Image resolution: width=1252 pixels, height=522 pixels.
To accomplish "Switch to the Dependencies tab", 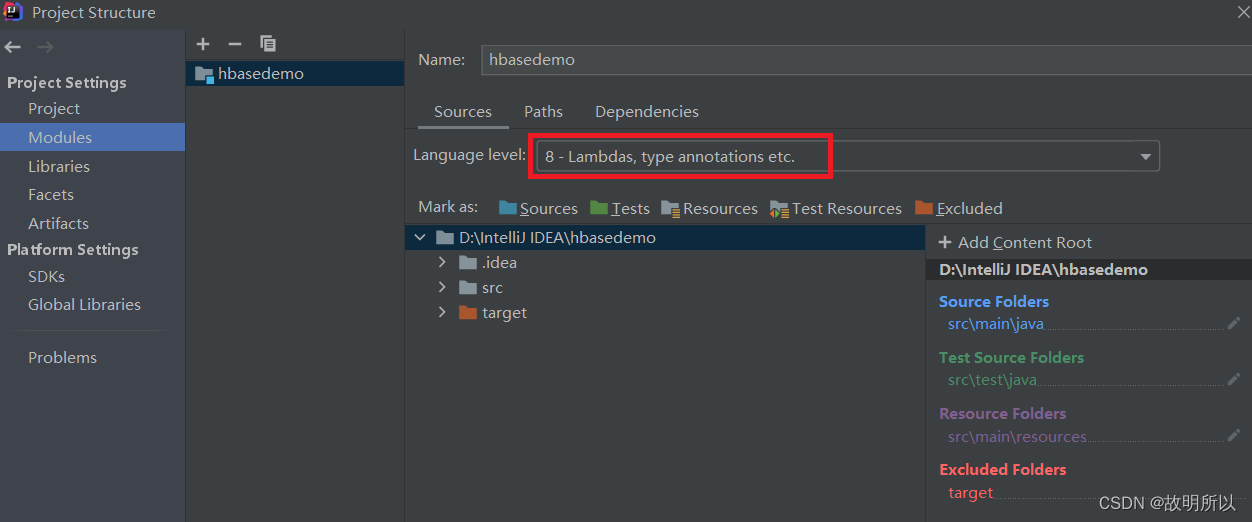I will point(647,112).
